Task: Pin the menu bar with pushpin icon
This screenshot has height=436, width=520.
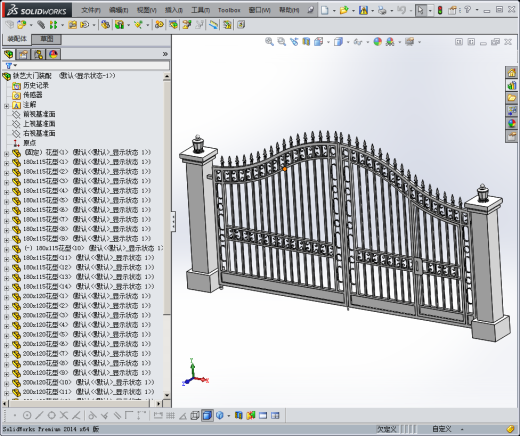Action: tap(310, 10)
